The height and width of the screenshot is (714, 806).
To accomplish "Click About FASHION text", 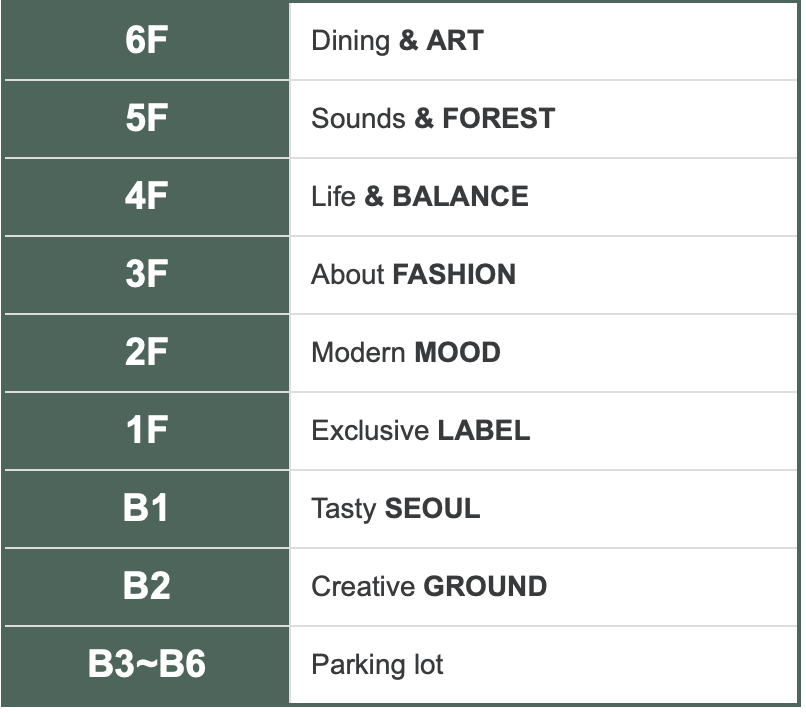I will click(x=413, y=275).
